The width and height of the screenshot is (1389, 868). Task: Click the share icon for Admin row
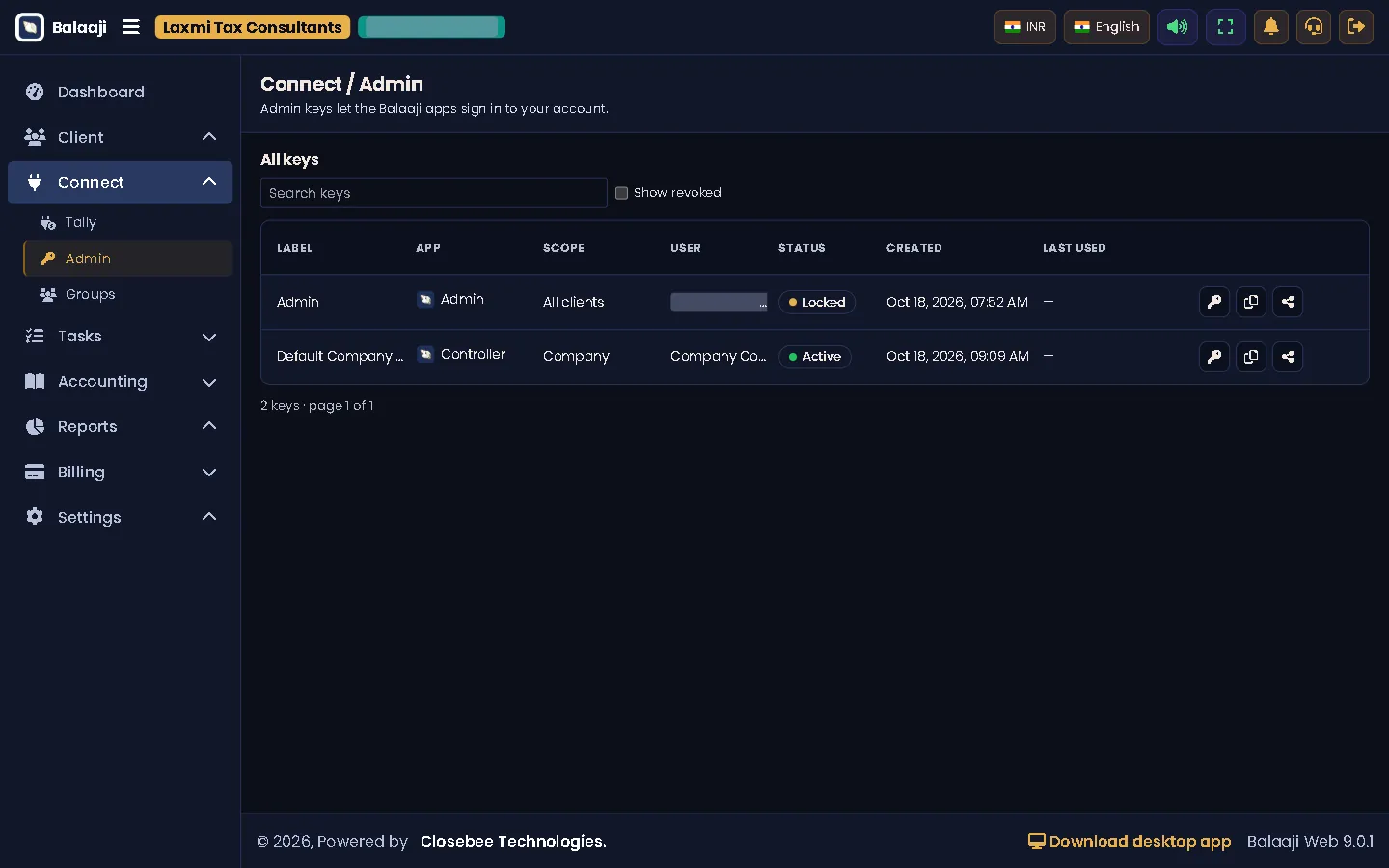pyautogui.click(x=1287, y=302)
